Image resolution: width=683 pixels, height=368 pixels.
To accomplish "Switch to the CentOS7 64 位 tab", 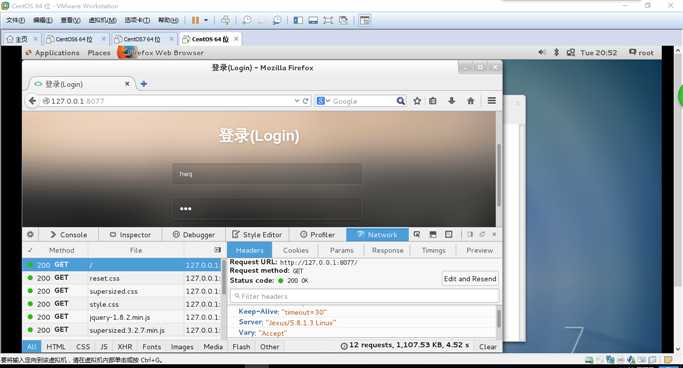I will (142, 39).
